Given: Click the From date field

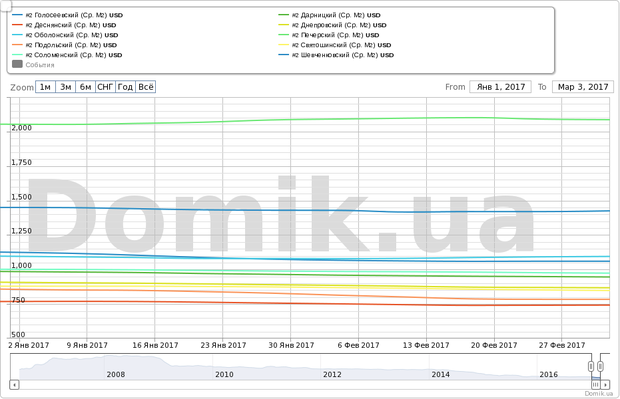Looking at the screenshot, I should coord(501,87).
